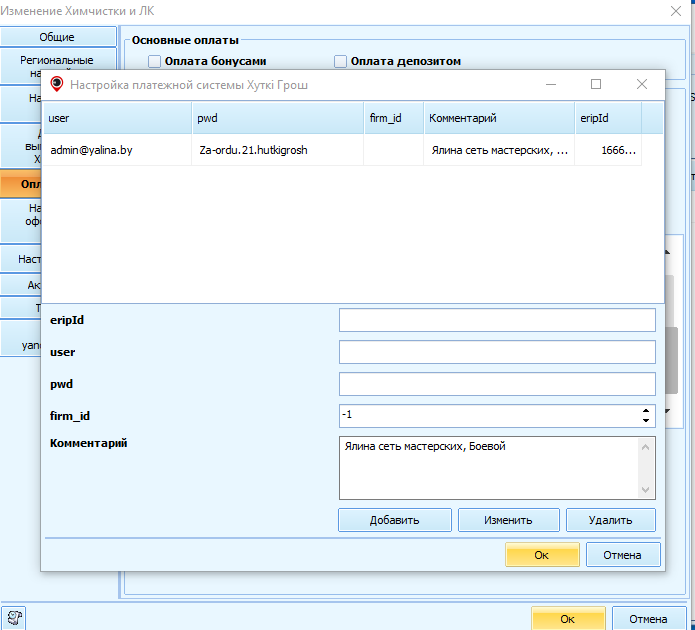Click the eripId column header
Screen dimensions: 695x630
(617, 118)
